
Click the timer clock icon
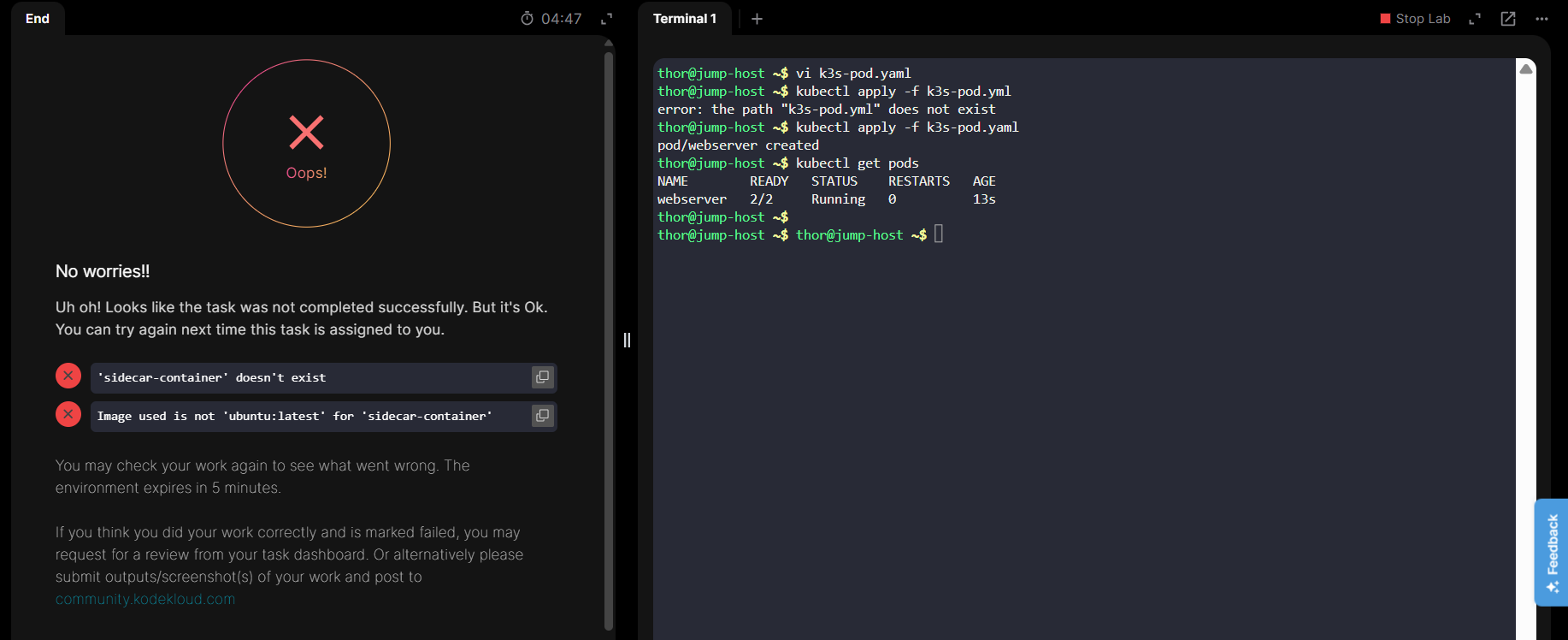527,19
